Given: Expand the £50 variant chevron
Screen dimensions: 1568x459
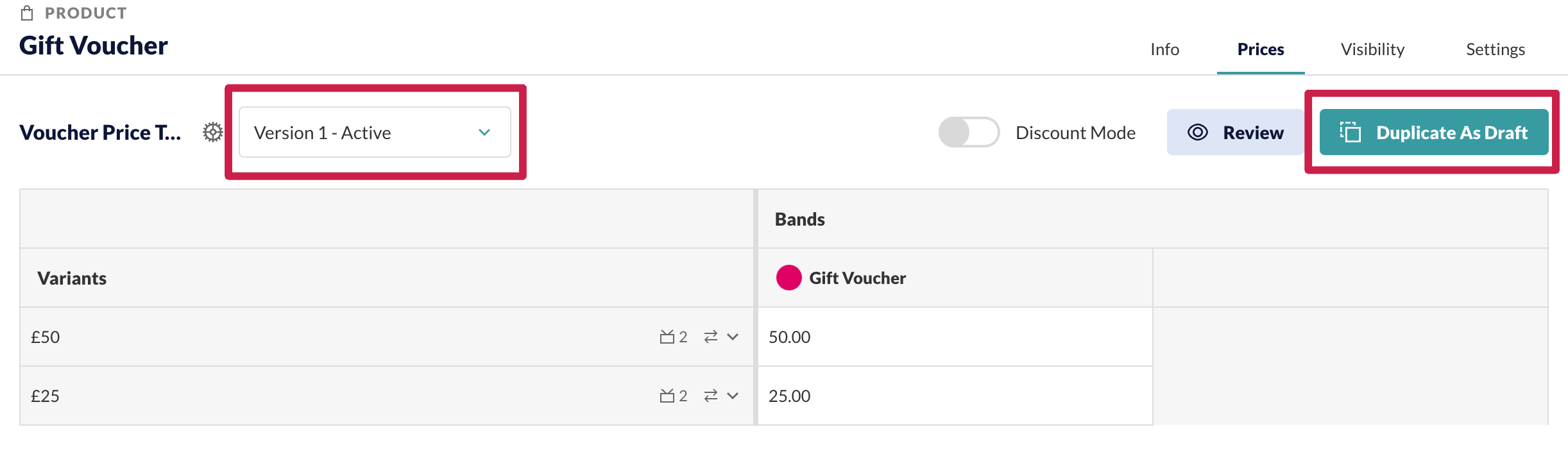Looking at the screenshot, I should click(x=733, y=337).
